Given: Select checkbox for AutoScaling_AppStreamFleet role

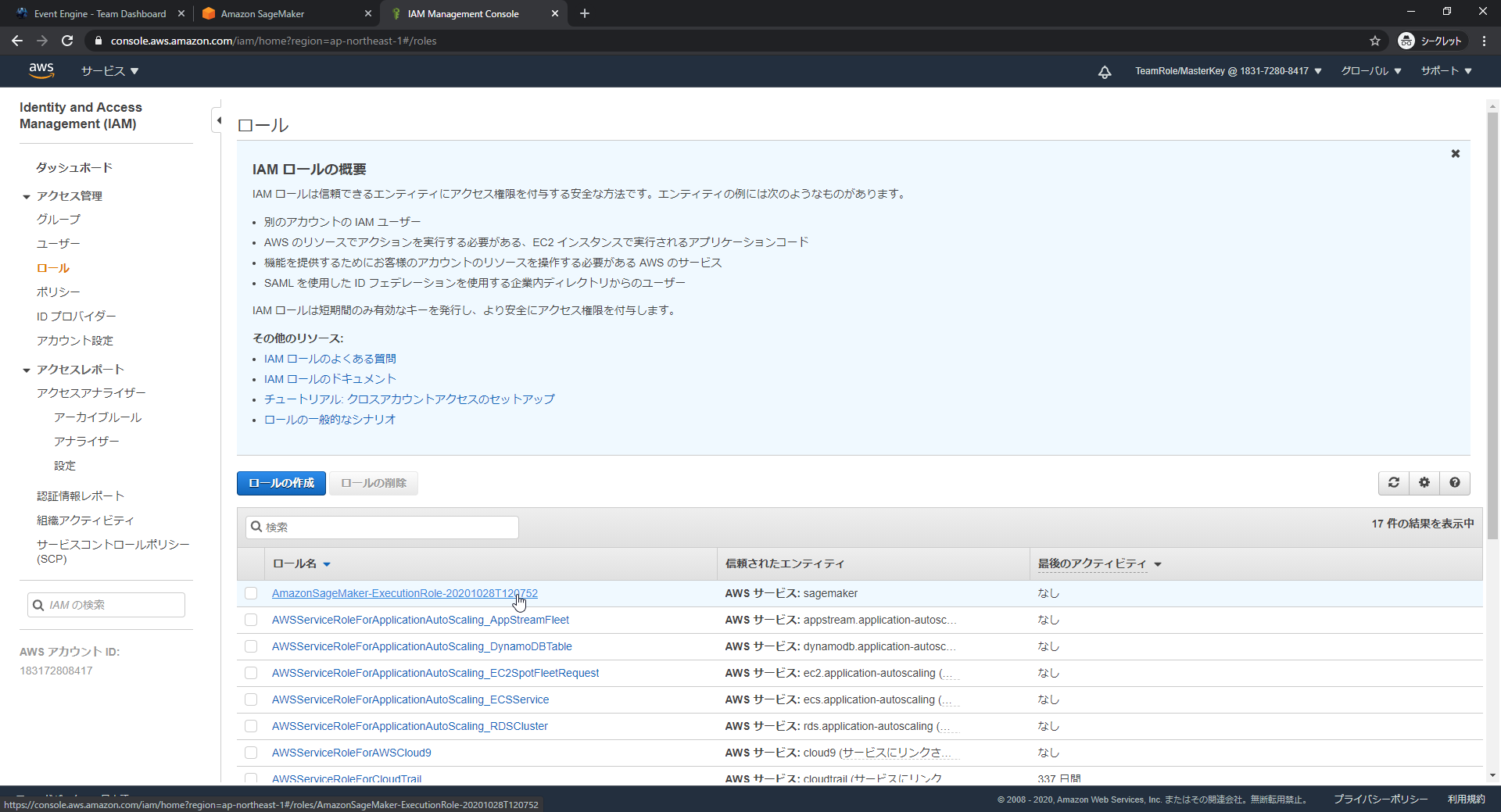Looking at the screenshot, I should (x=251, y=620).
